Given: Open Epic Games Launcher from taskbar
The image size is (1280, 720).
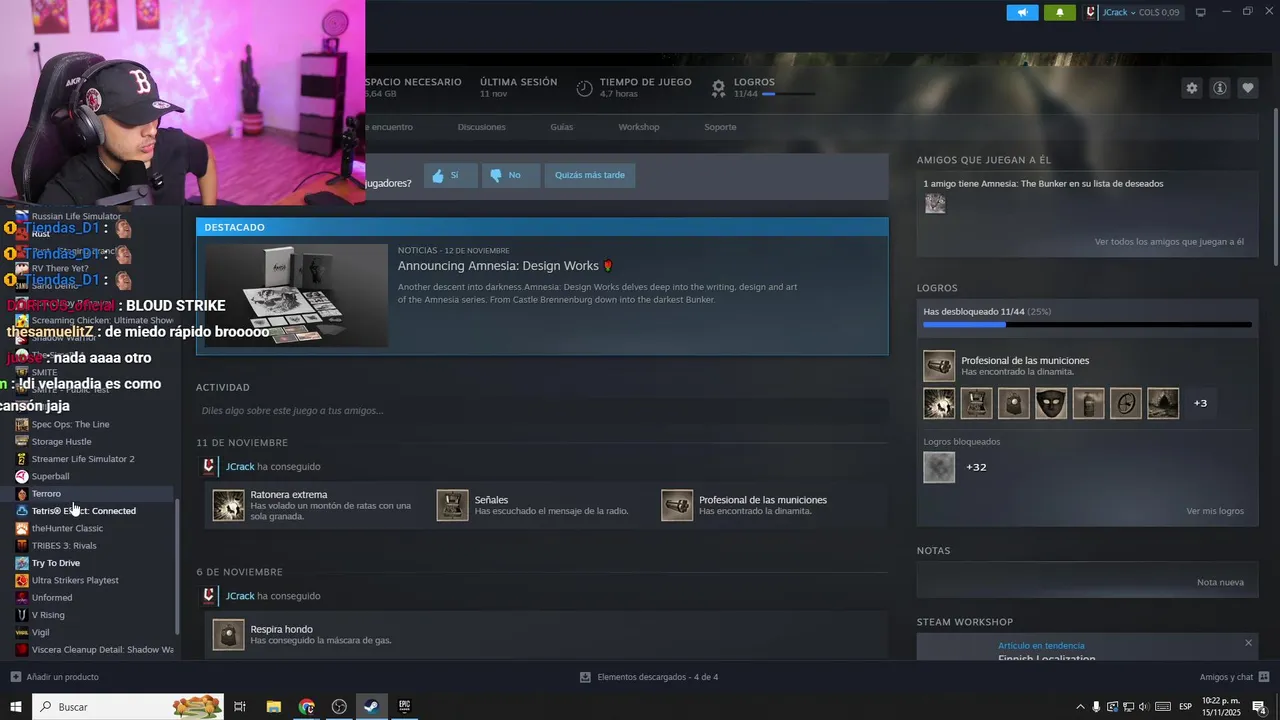Looking at the screenshot, I should (404, 707).
